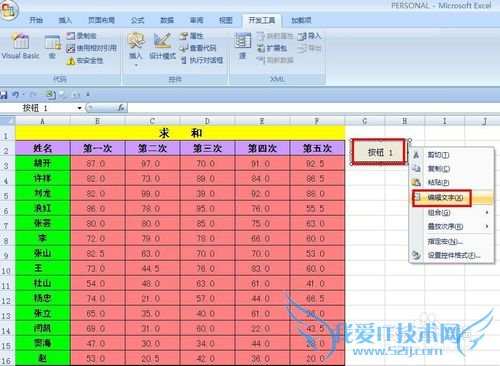
Task: Switch to the 视图 tab
Action: click(226, 20)
